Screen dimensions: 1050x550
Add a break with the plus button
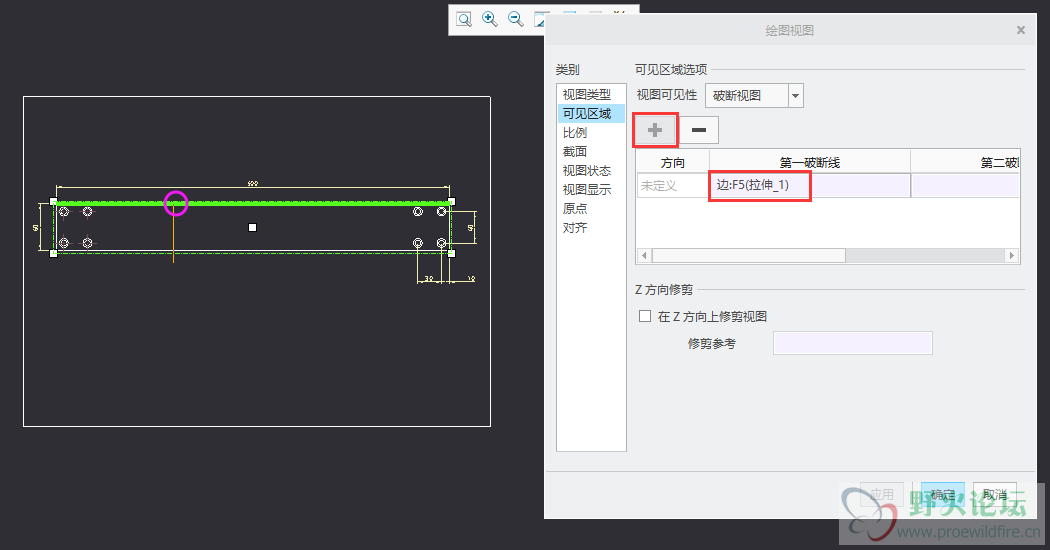click(x=655, y=130)
